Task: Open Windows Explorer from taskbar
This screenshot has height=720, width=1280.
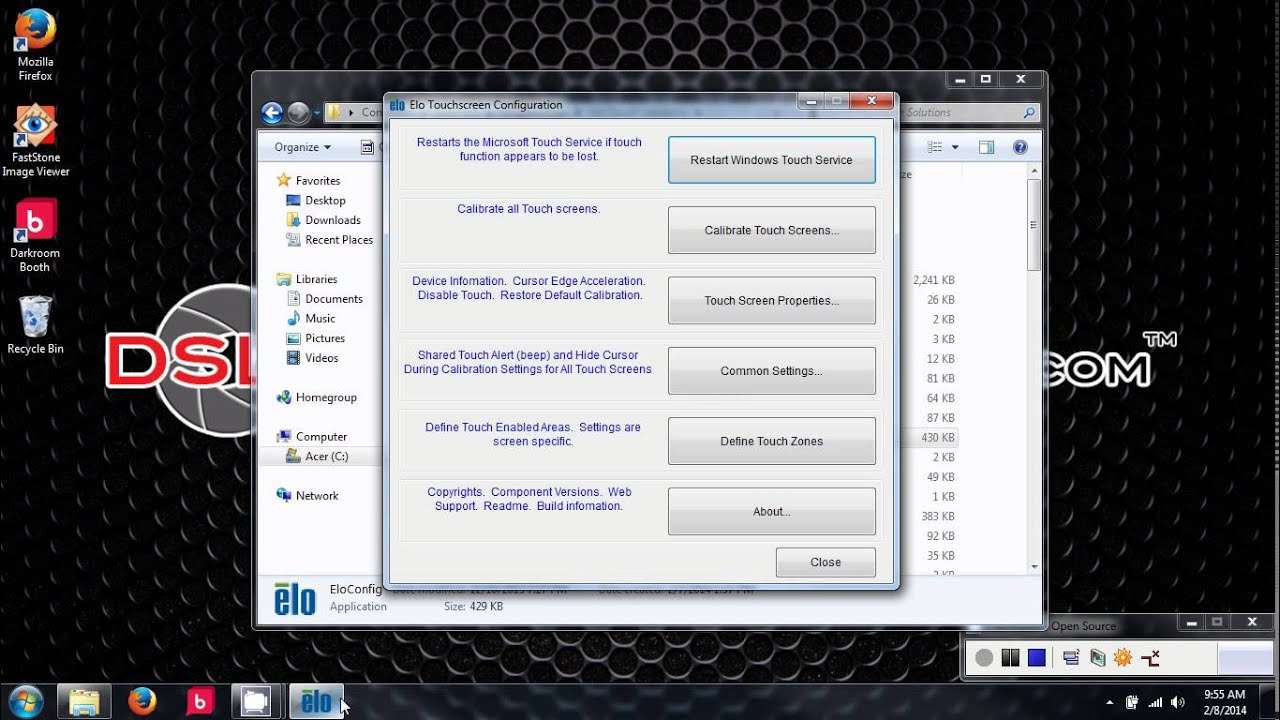Action: click(x=84, y=702)
